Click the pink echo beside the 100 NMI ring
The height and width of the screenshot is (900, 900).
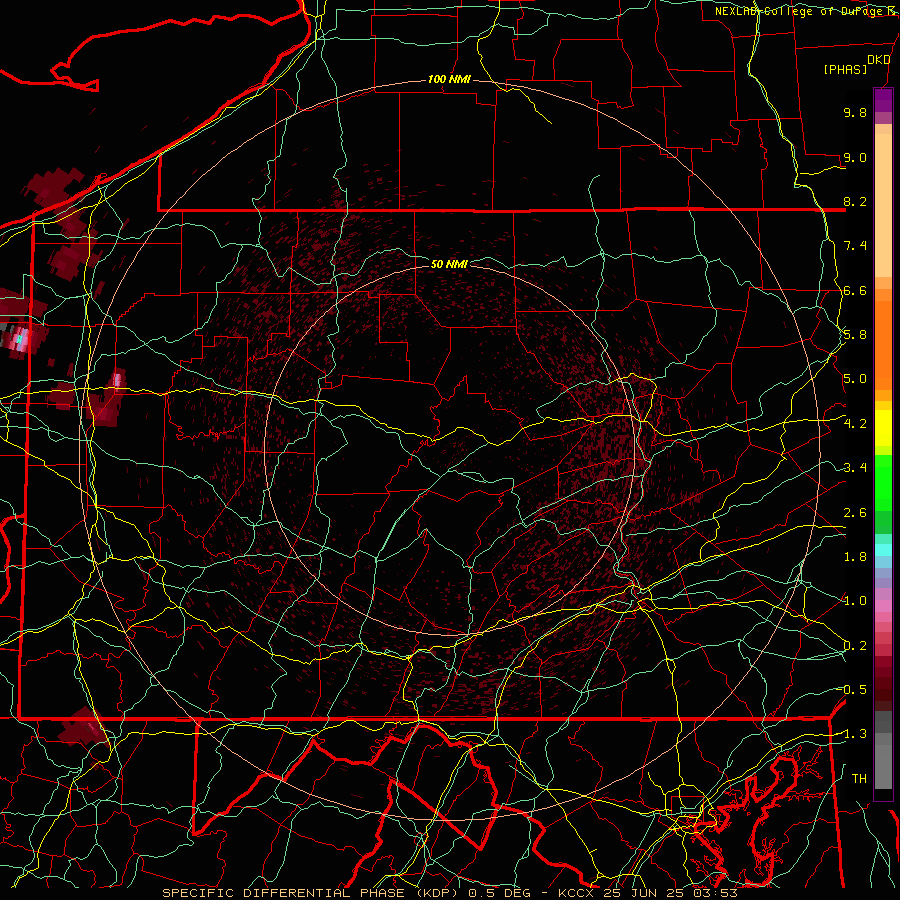click(x=117, y=381)
